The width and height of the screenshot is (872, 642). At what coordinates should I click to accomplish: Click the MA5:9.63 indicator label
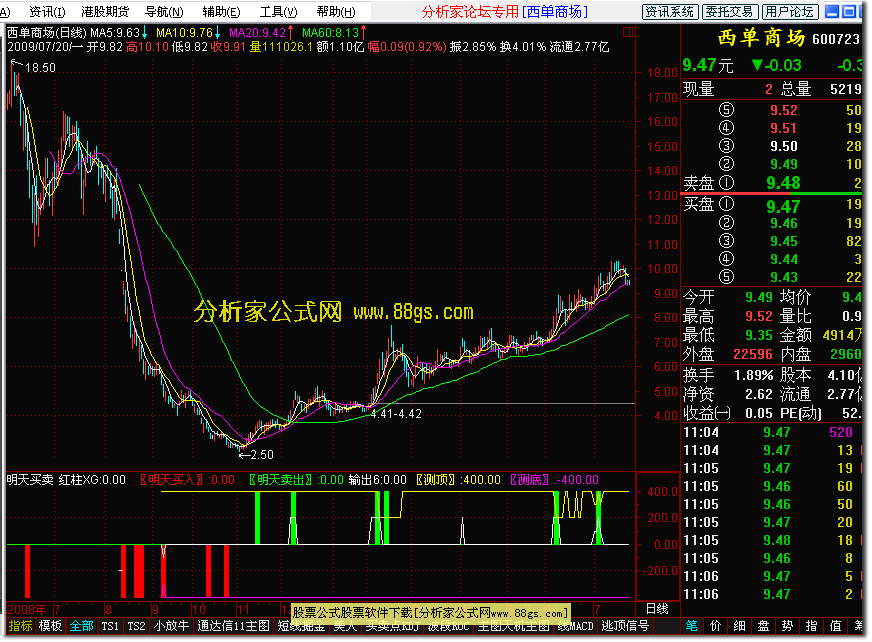118,33
